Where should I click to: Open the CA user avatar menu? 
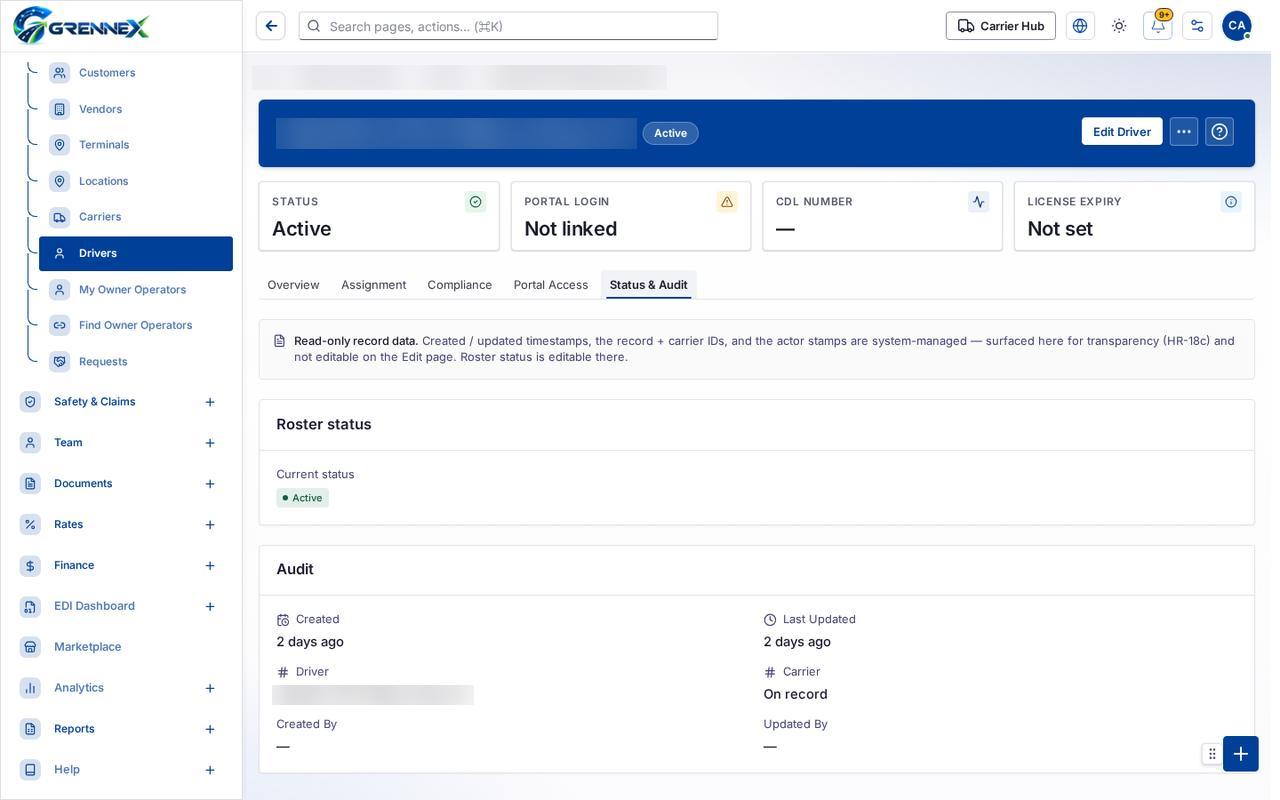pyautogui.click(x=1237, y=26)
